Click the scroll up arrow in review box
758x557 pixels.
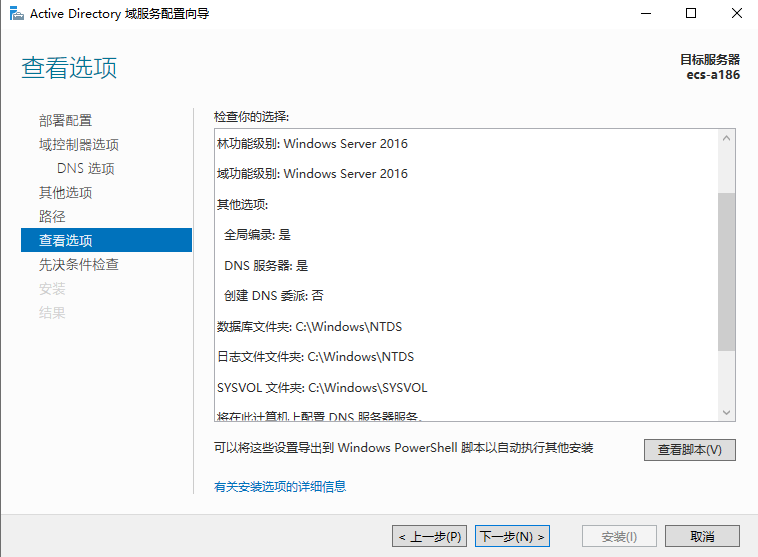[x=726, y=138]
